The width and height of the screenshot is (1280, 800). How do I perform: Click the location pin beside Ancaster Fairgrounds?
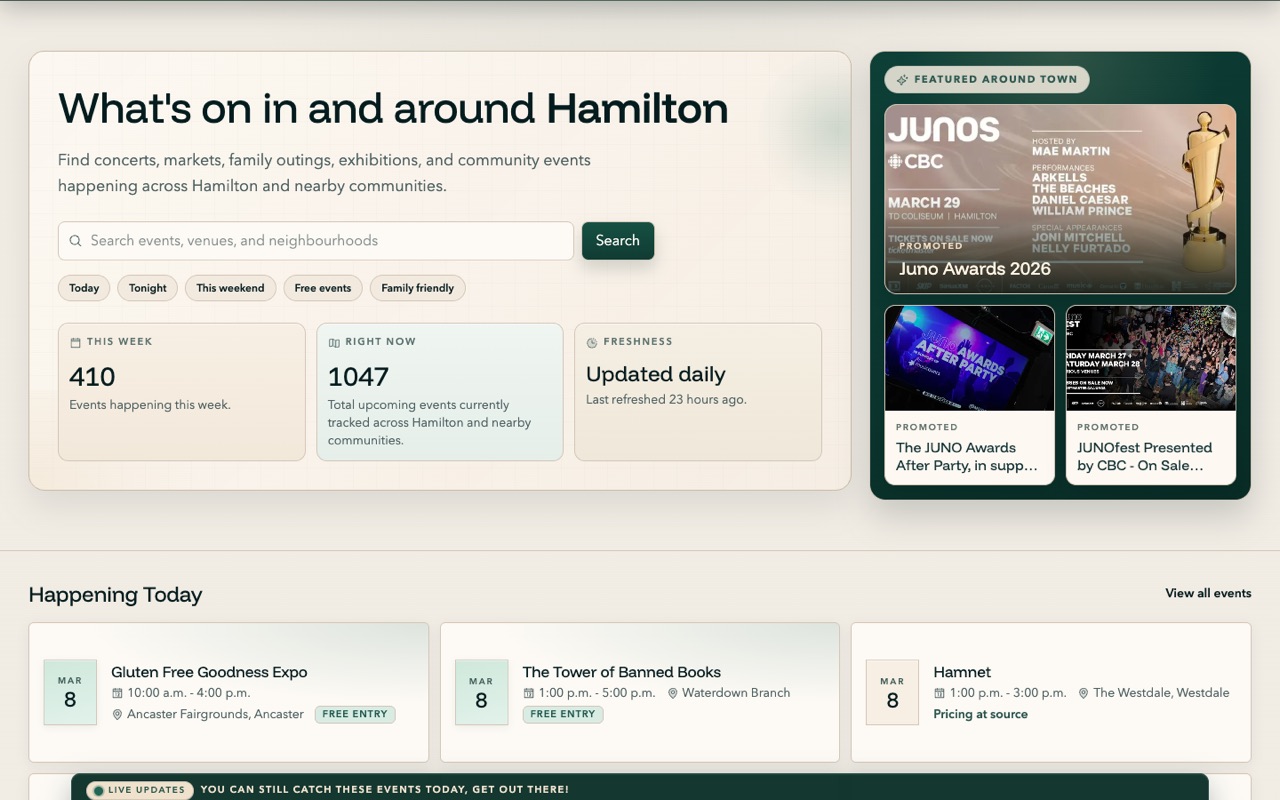118,714
